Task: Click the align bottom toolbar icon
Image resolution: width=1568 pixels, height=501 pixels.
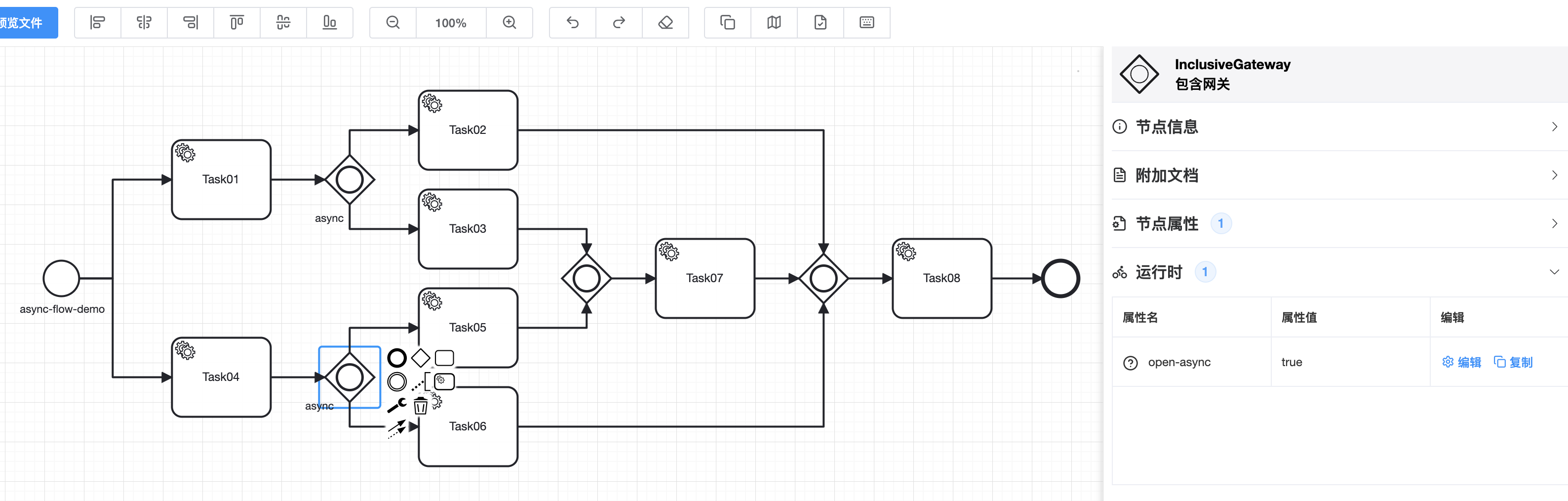Action: point(329,23)
